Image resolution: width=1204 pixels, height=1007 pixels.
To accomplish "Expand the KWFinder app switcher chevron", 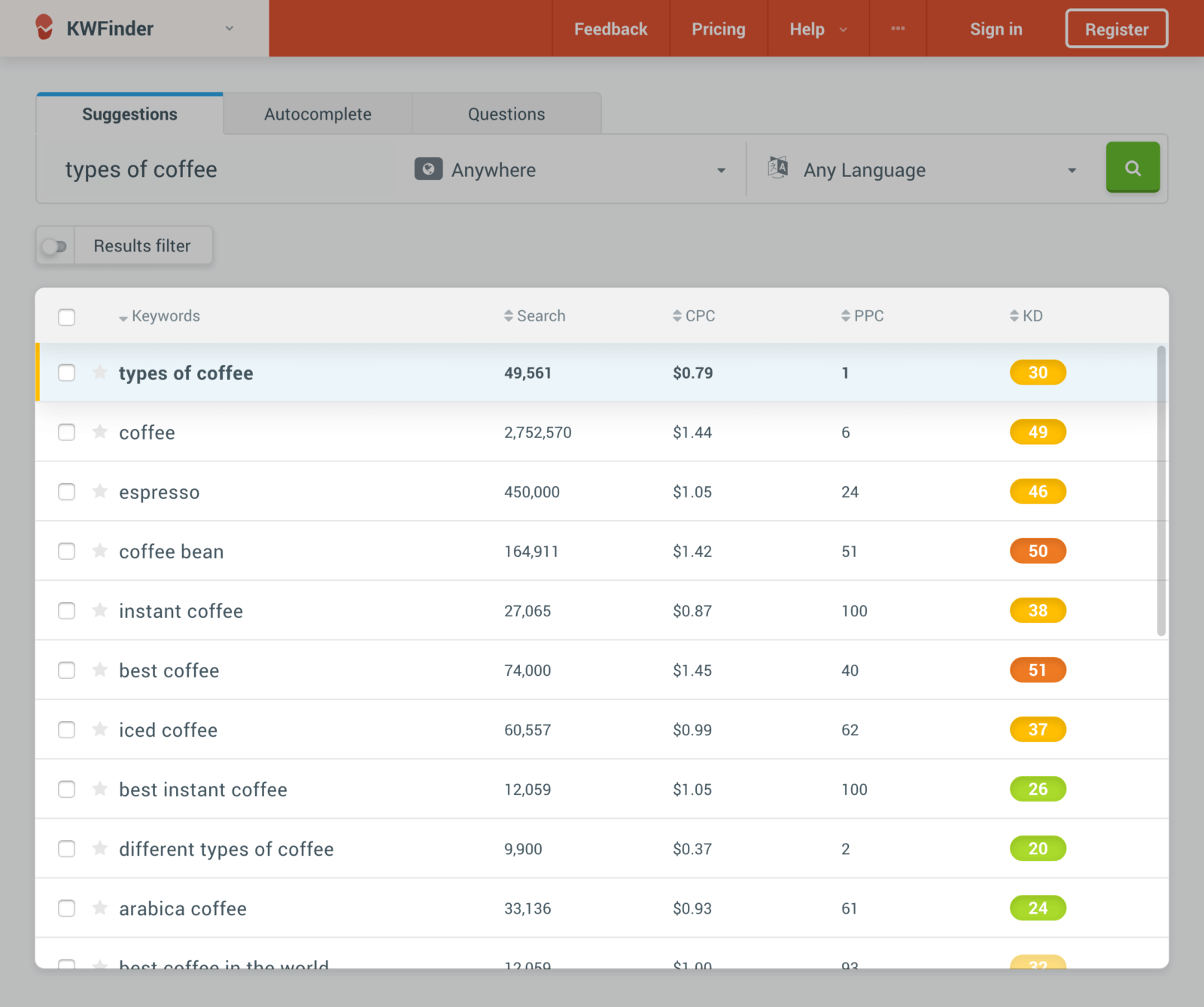I will (230, 29).
